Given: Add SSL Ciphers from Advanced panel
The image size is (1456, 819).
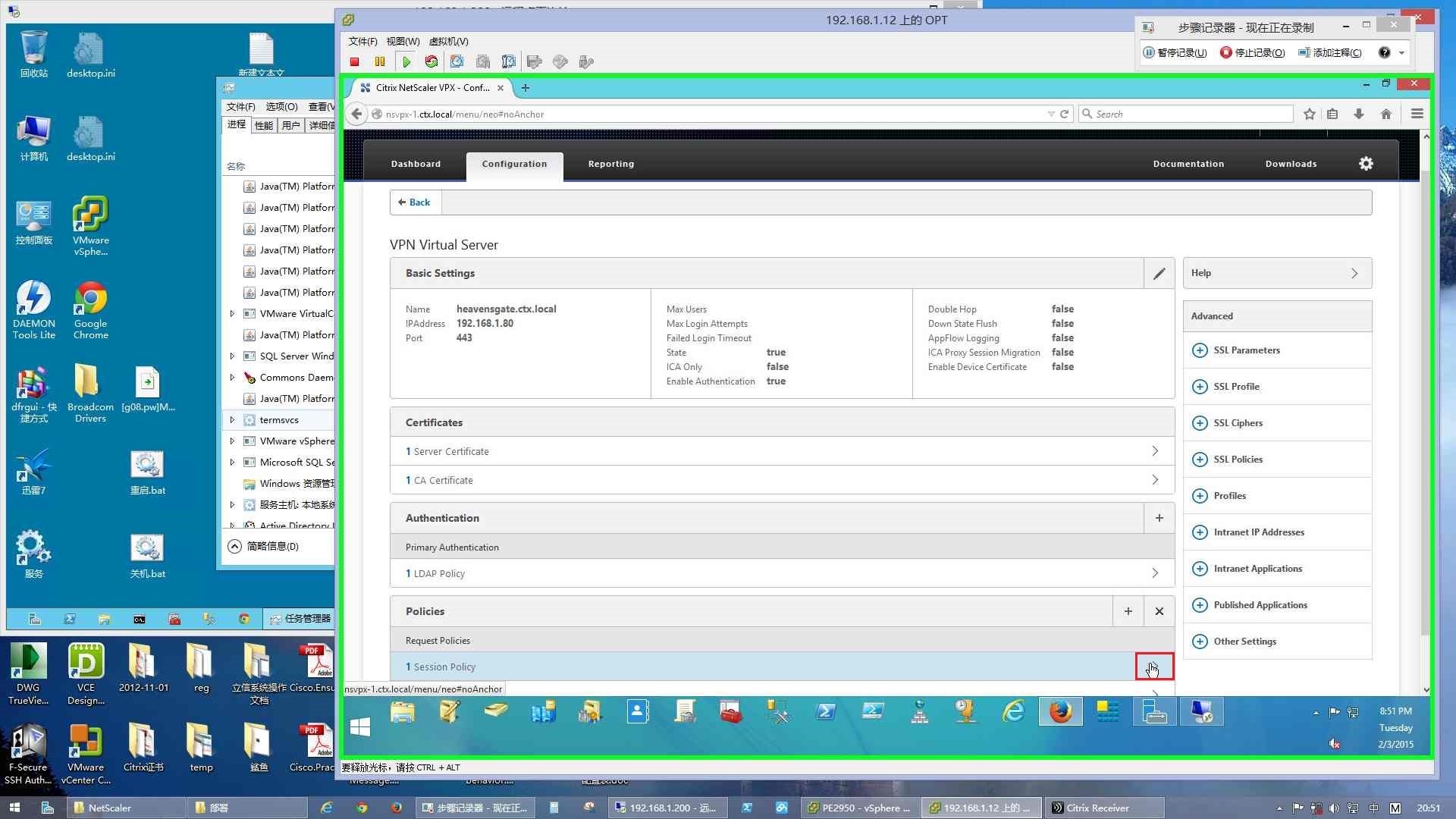Looking at the screenshot, I should (1200, 423).
